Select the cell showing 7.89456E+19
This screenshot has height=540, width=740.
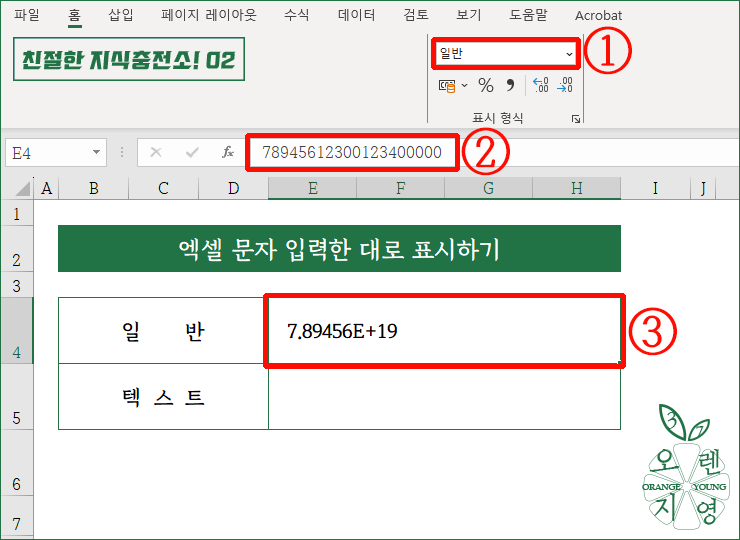[444, 330]
